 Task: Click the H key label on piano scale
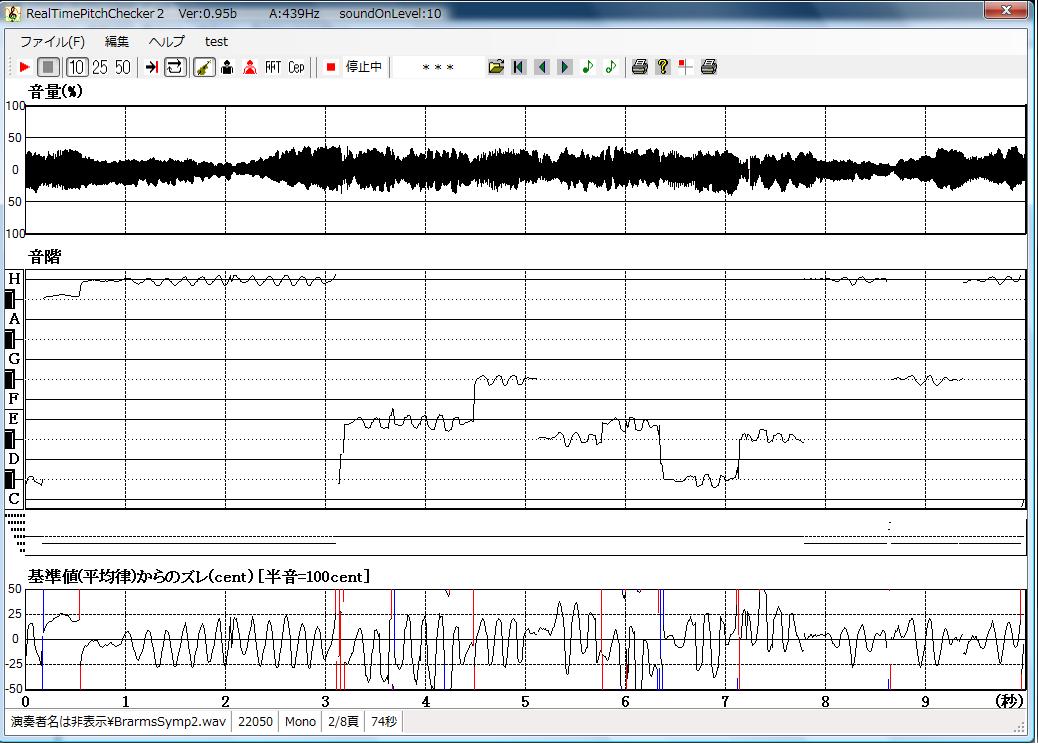[x=14, y=279]
